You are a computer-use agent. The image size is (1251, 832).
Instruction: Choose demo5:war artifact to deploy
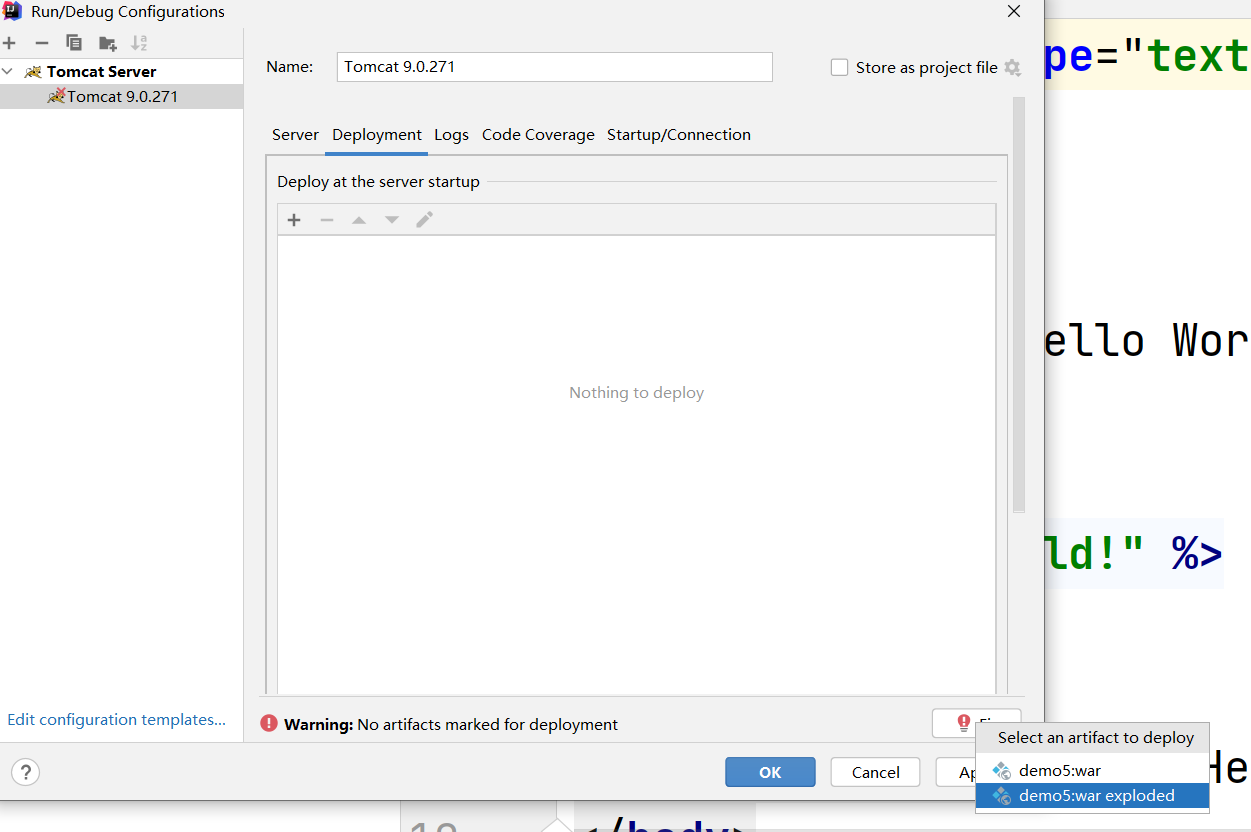tap(1092, 771)
